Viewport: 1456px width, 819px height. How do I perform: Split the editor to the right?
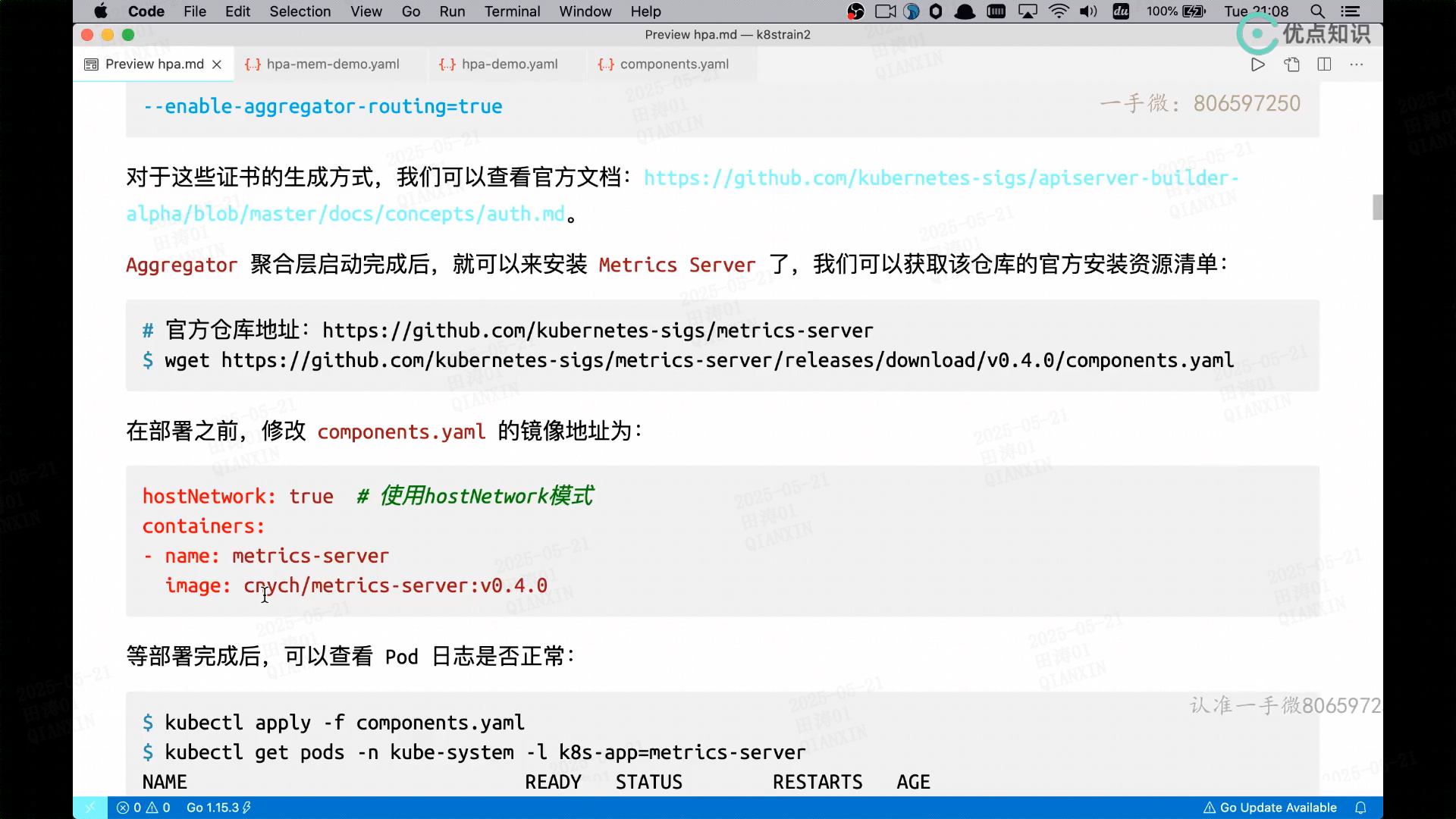click(1324, 64)
